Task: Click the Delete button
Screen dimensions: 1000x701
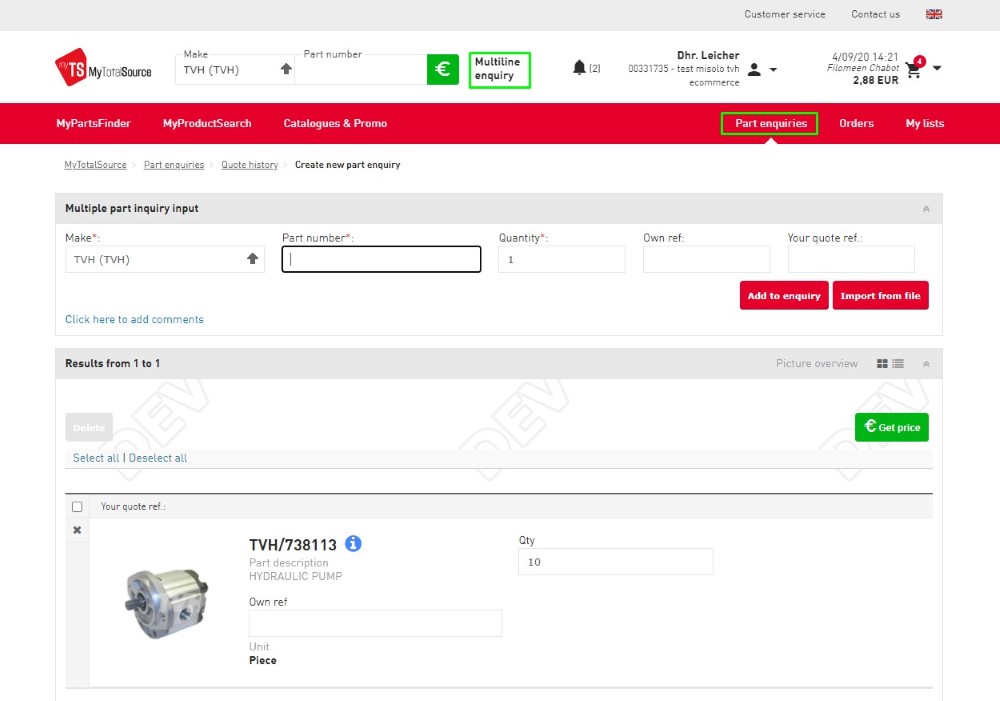Action: (x=89, y=427)
